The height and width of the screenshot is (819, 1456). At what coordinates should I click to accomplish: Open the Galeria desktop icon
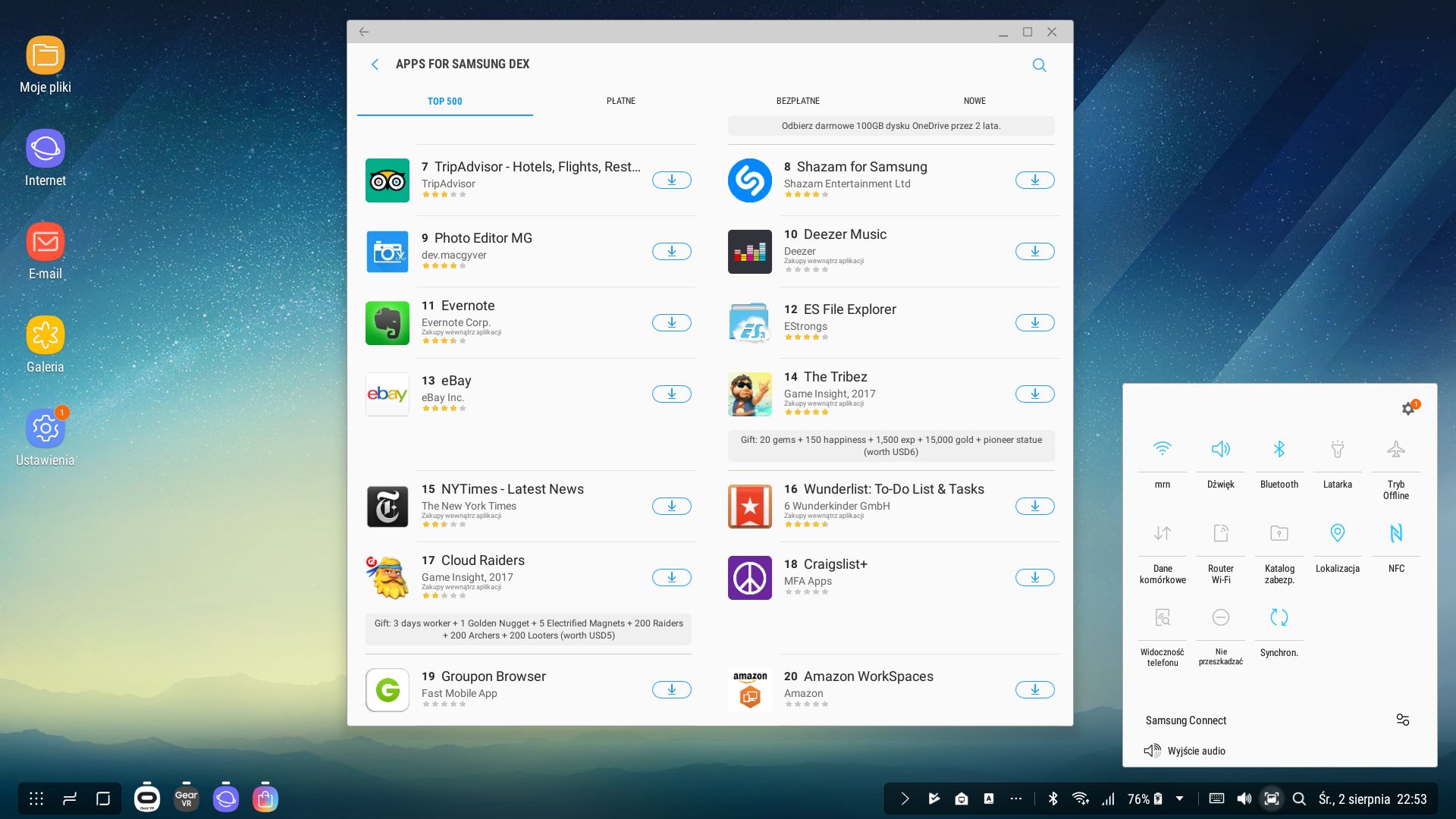(x=45, y=345)
